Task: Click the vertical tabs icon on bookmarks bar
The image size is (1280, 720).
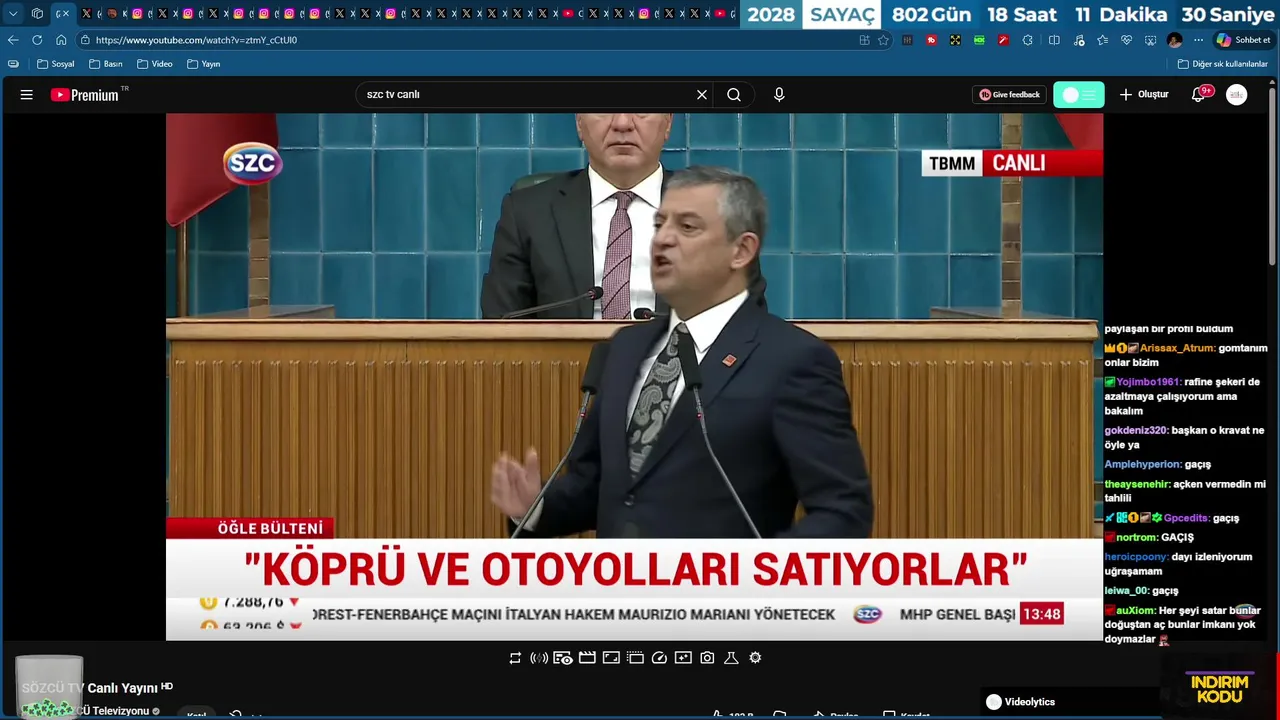Action: pos(13,64)
